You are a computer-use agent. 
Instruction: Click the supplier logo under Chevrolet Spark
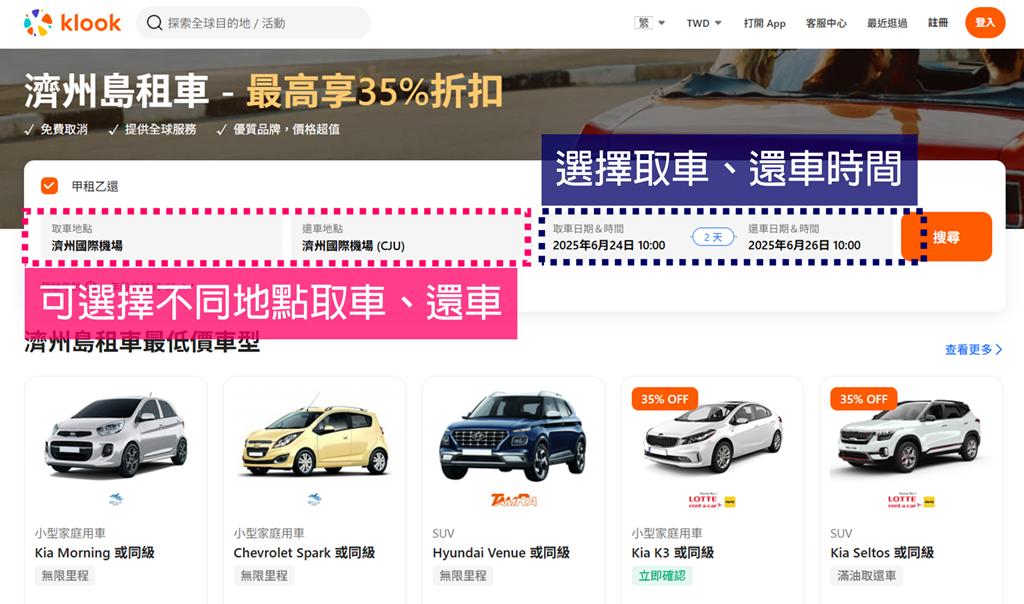(315, 500)
